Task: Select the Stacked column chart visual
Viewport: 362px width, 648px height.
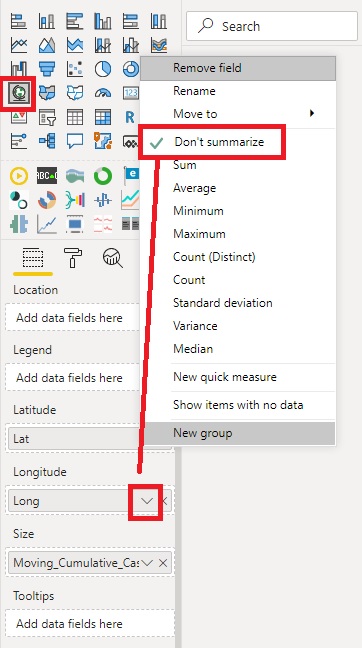Action: [47, 21]
